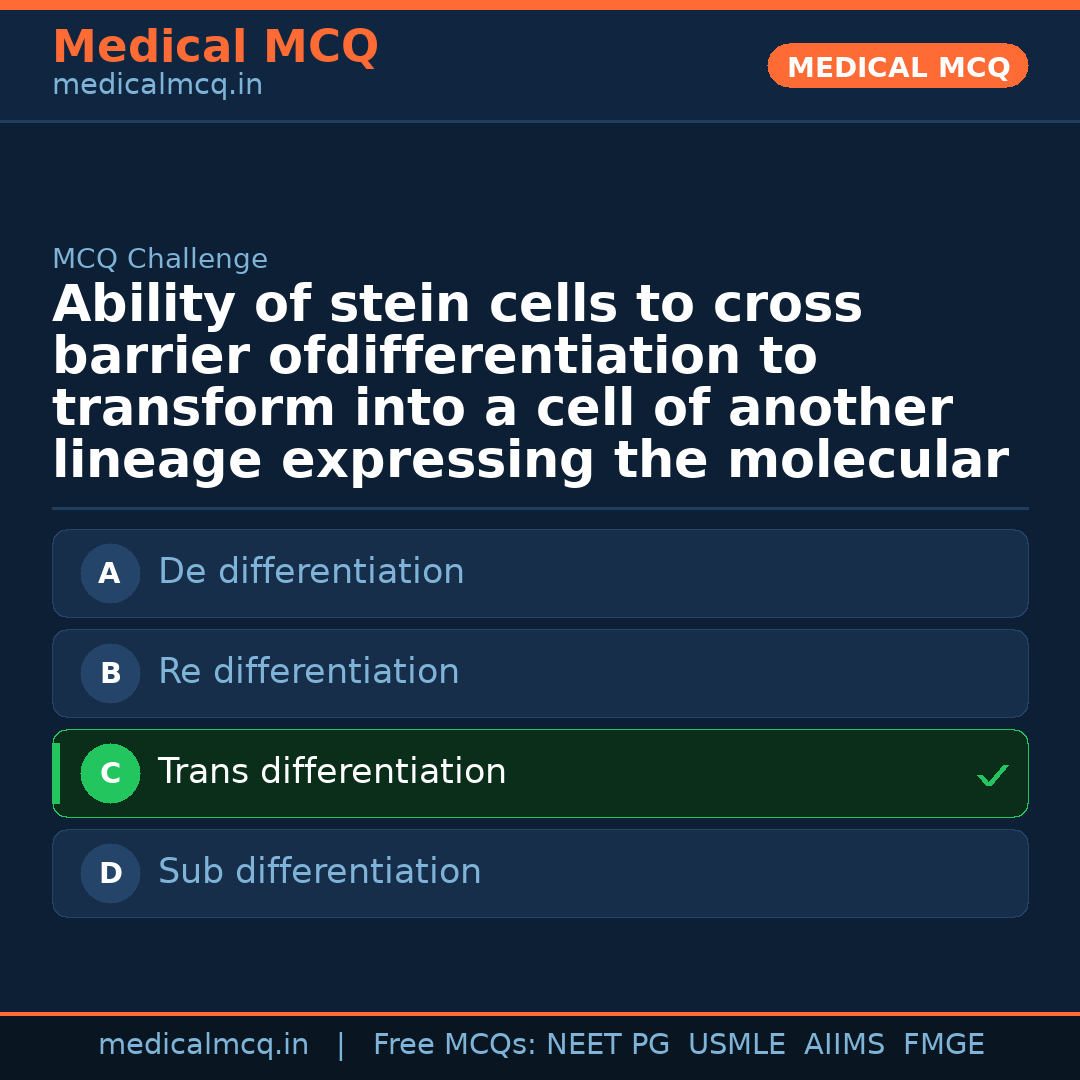Click the bold question text about stem cells
1080x1080 pixels.
click(530, 383)
